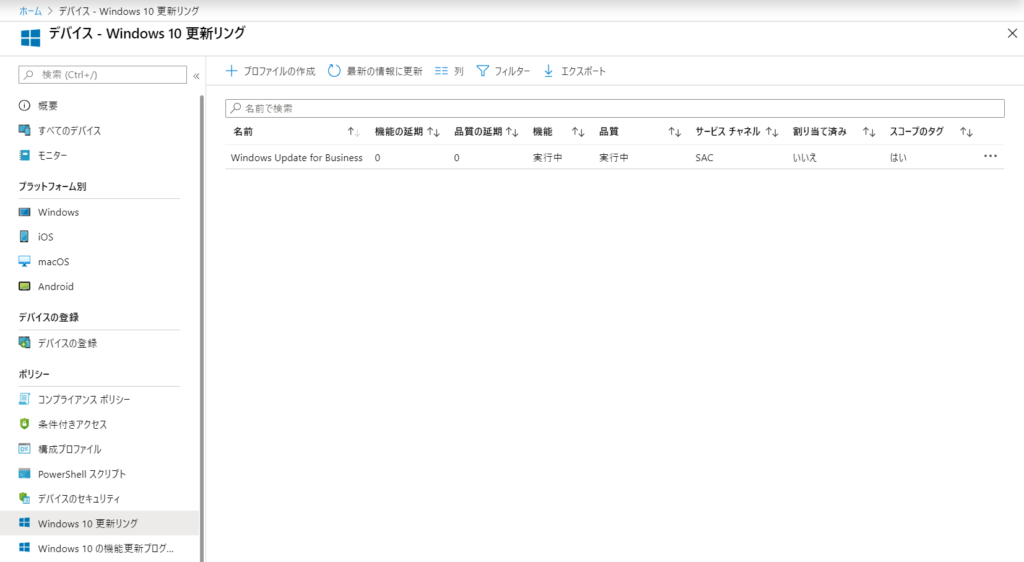Collapse the sidebar with the double chevron
The height and width of the screenshot is (562, 1024).
click(x=196, y=76)
